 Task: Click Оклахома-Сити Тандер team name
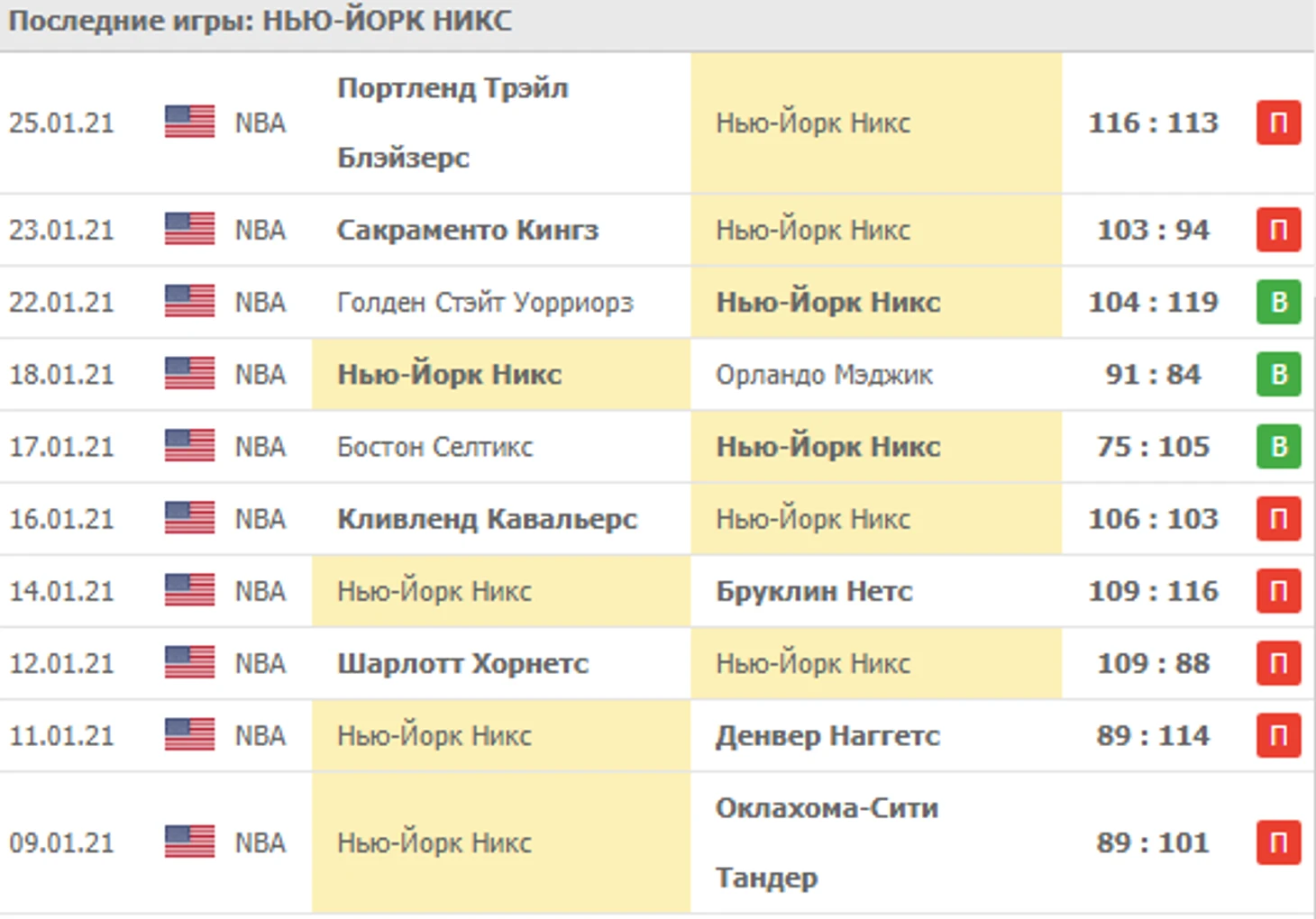(827, 842)
